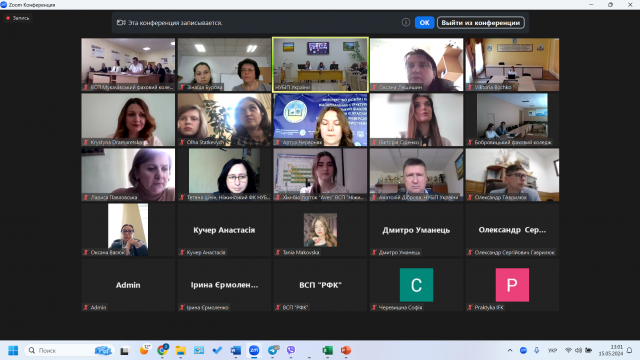
Task: Click the ВСП "РФК" participant tile
Action: point(320,285)
